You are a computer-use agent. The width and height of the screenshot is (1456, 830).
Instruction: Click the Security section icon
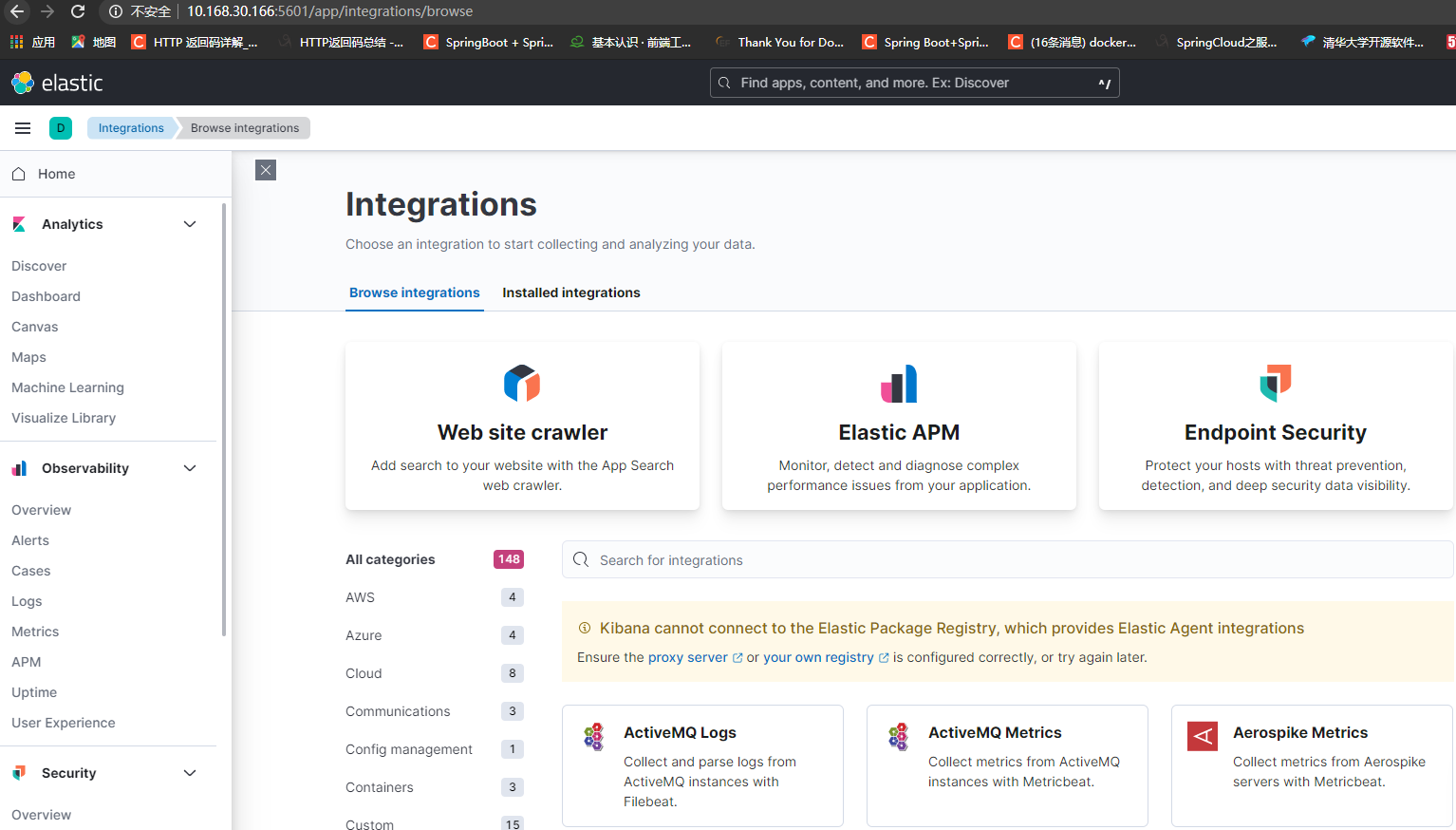pos(19,773)
